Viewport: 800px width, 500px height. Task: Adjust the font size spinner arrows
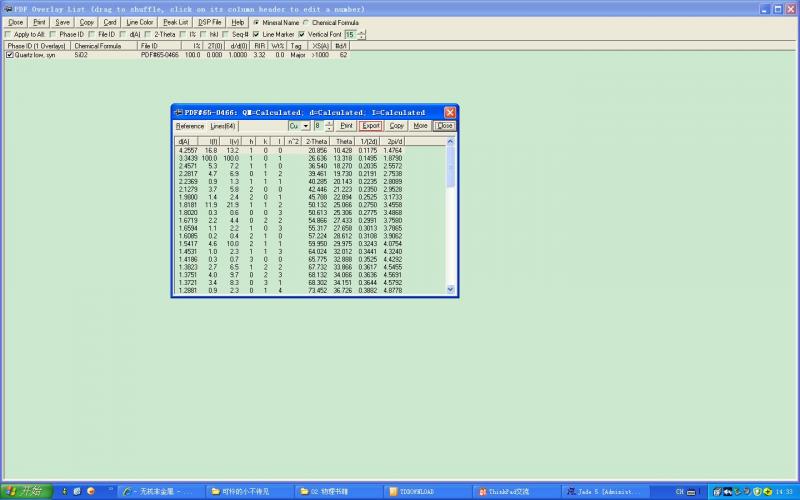(x=362, y=35)
